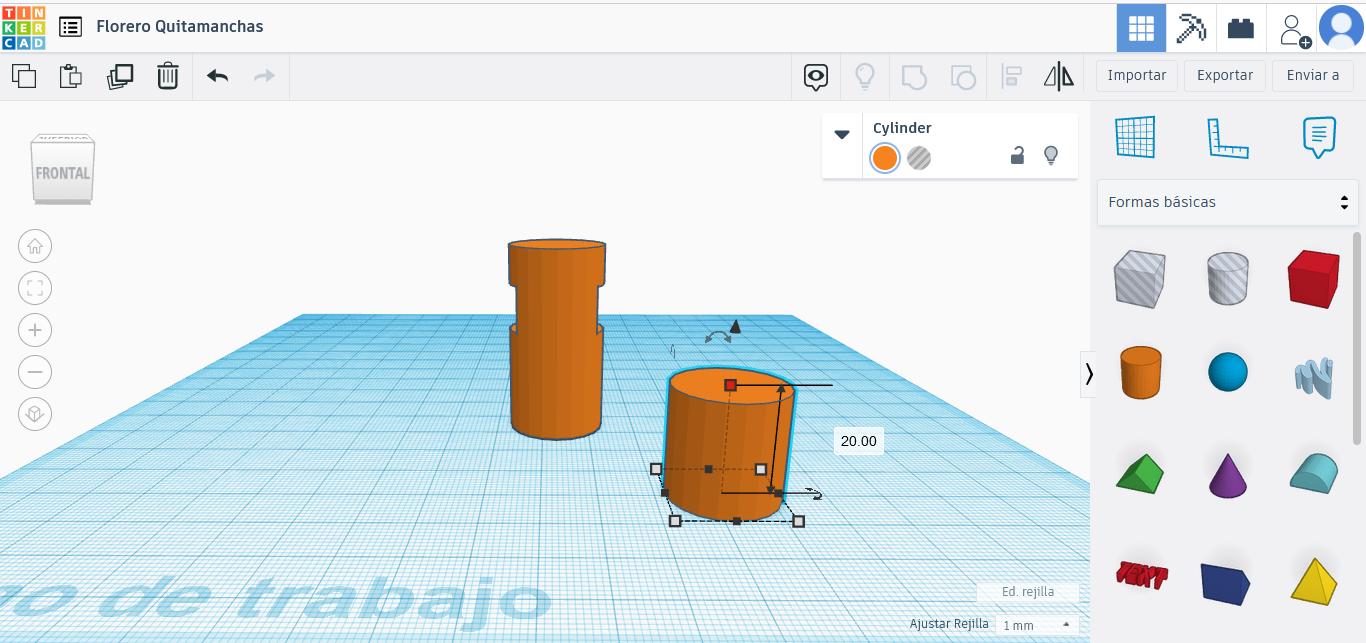Viewport: 1366px width, 643px height.
Task: Redo the action
Action: [x=264, y=76]
